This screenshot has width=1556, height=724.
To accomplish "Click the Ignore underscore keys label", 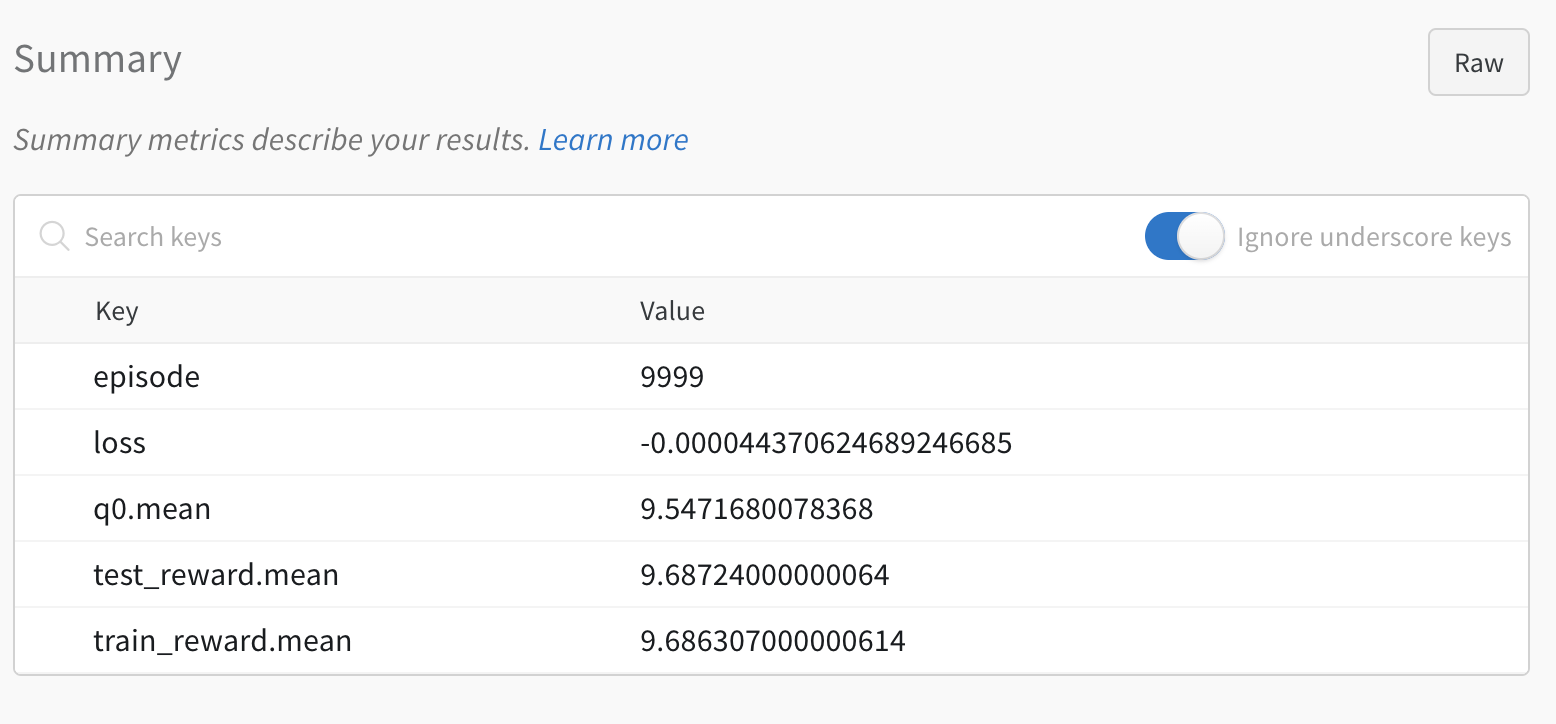I will (1374, 236).
